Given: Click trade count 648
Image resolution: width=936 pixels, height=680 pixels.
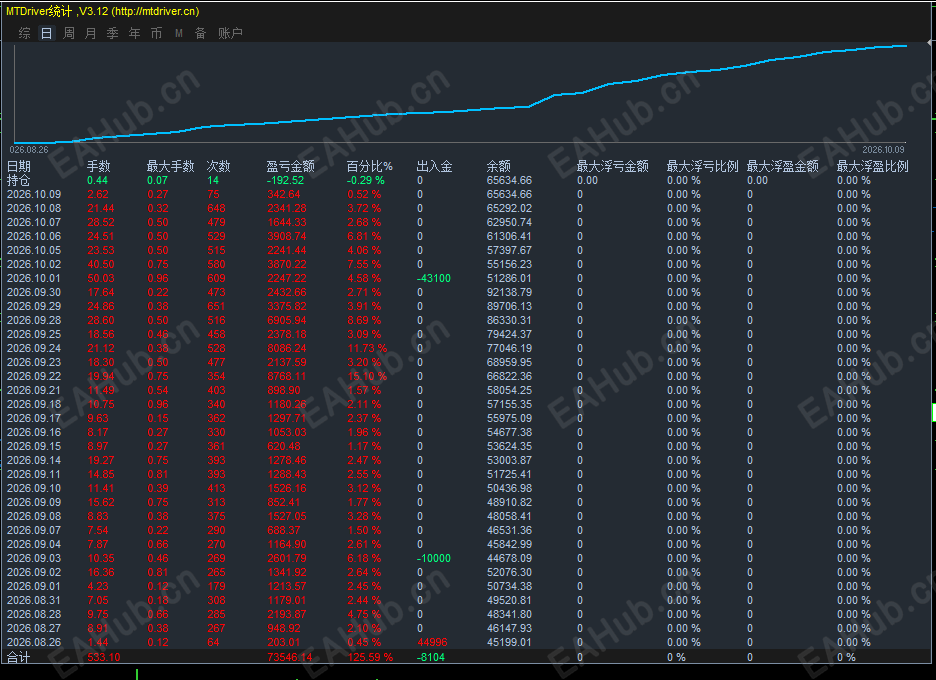Looking at the screenshot, I should click(x=216, y=208).
